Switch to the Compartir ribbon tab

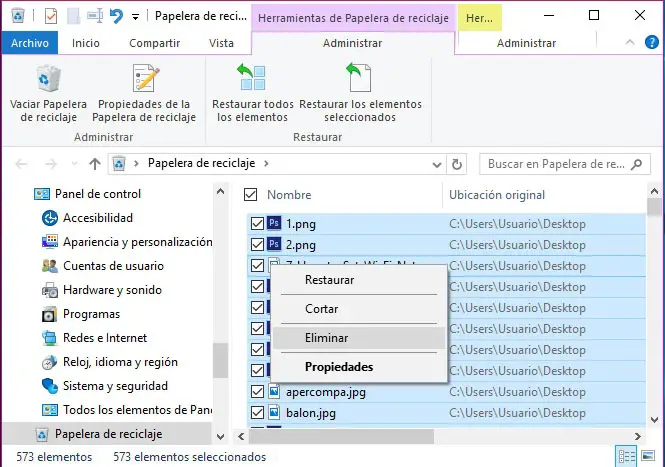tap(154, 43)
